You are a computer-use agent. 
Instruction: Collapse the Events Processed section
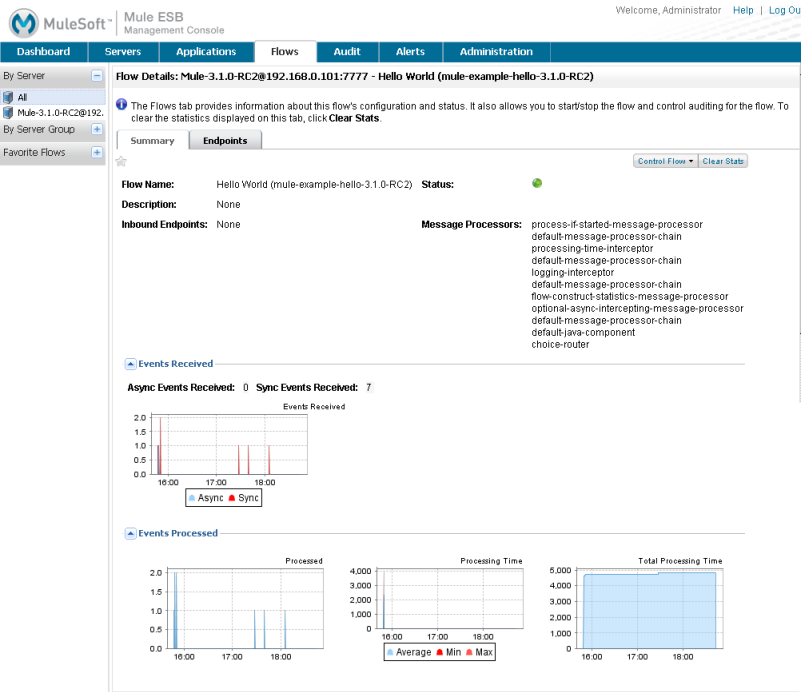pyautogui.click(x=130, y=533)
